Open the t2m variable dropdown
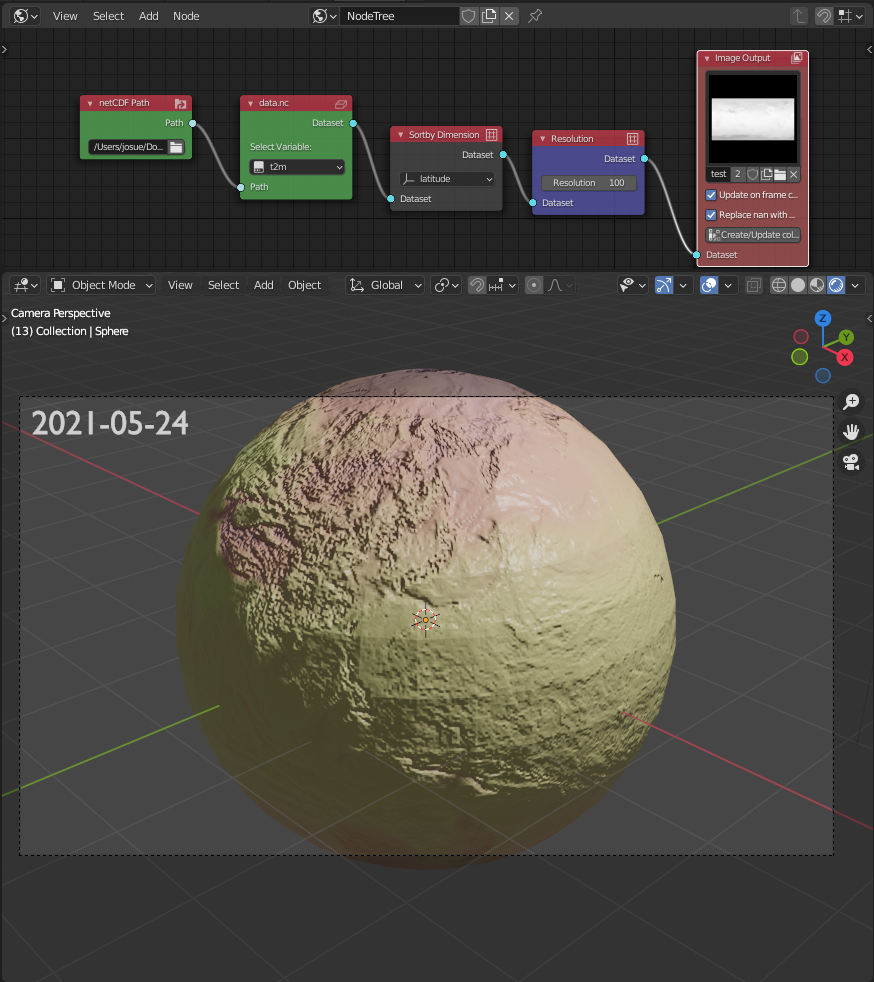874x982 pixels. click(x=296, y=167)
